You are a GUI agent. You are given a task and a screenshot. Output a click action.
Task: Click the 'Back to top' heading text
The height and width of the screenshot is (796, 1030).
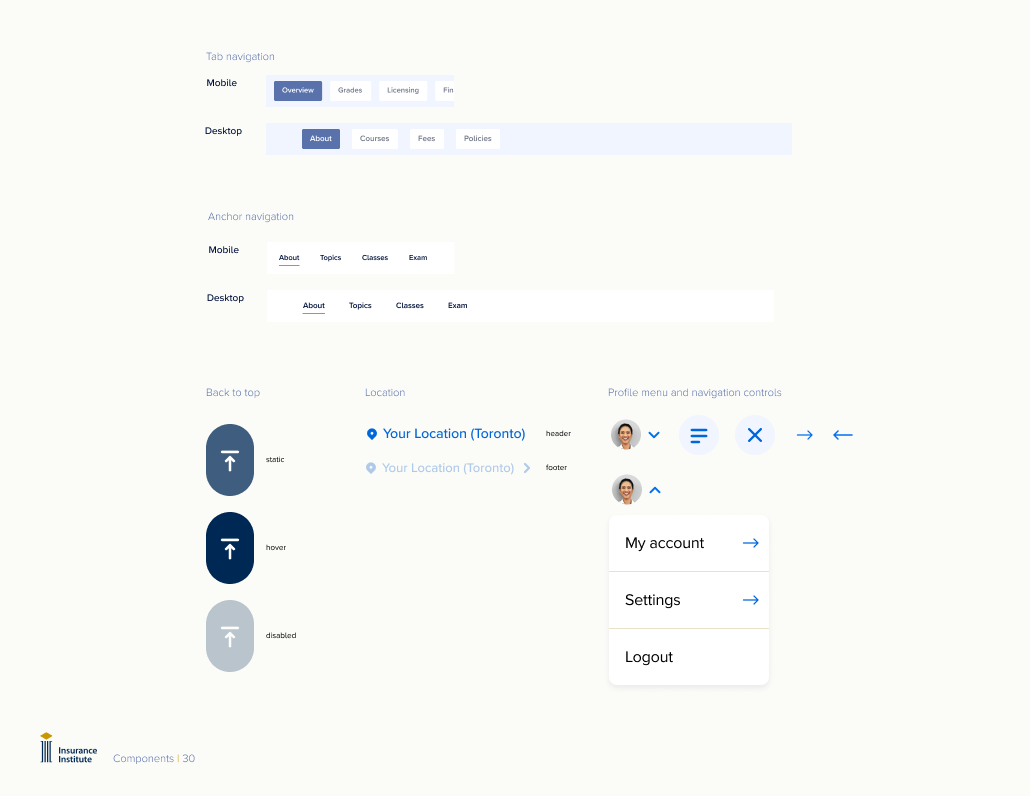233,393
